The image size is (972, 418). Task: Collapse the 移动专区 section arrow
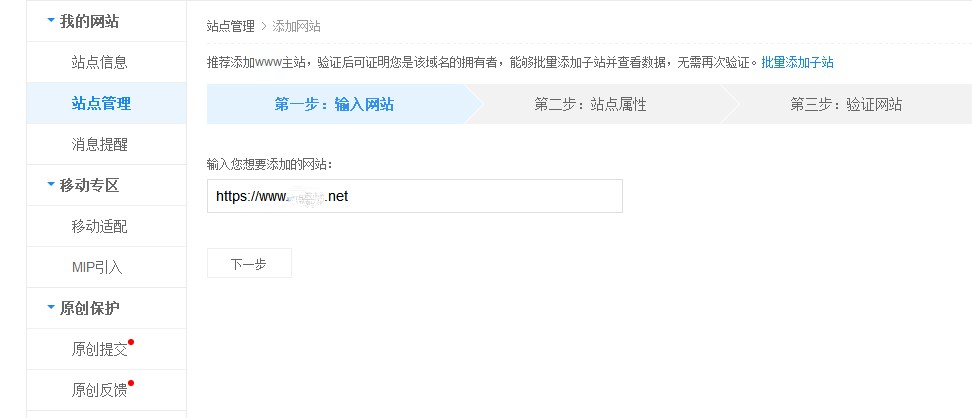click(51, 185)
